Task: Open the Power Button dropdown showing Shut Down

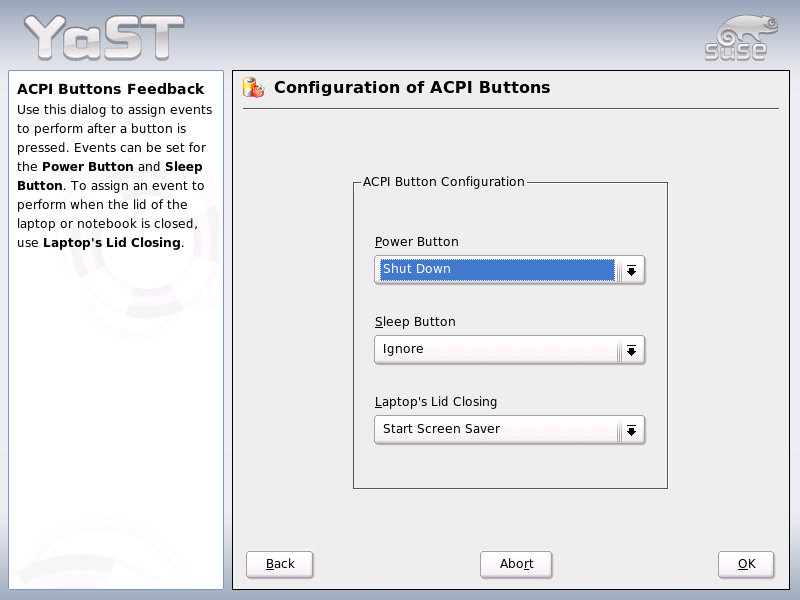Action: pyautogui.click(x=509, y=269)
